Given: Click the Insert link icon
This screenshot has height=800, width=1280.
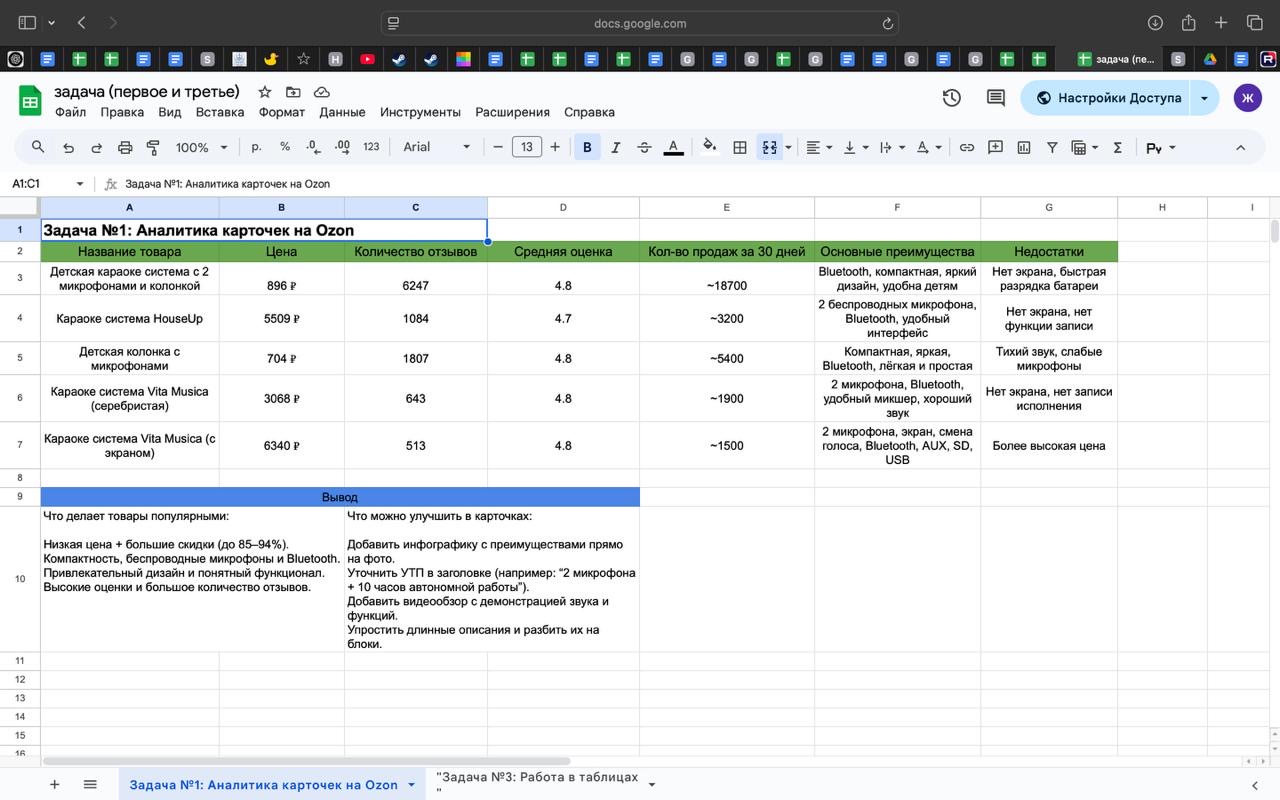Looking at the screenshot, I should 967,147.
